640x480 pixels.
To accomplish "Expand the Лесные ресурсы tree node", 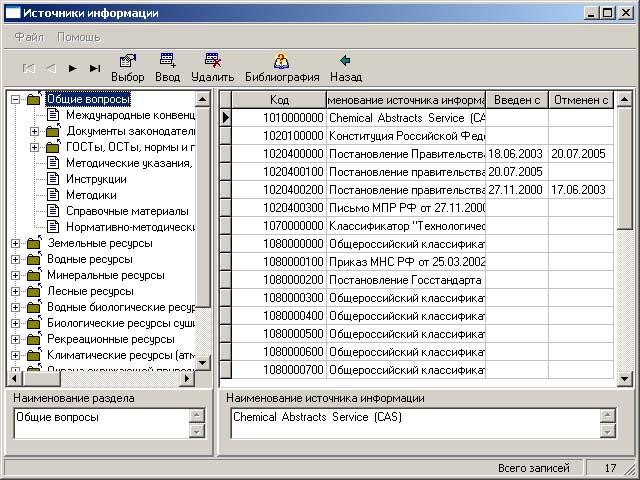I will [15, 291].
